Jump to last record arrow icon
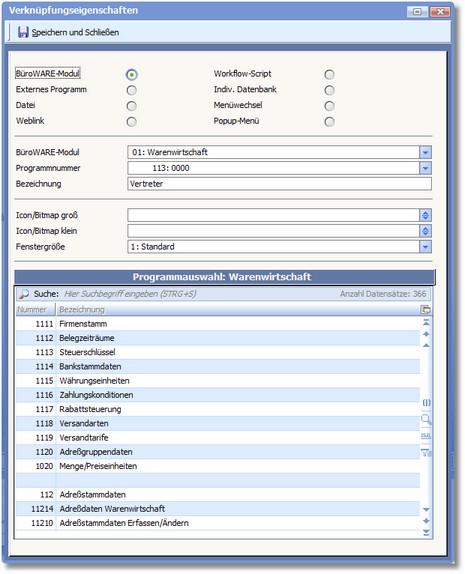This screenshot has width=465, height=574. (x=426, y=532)
